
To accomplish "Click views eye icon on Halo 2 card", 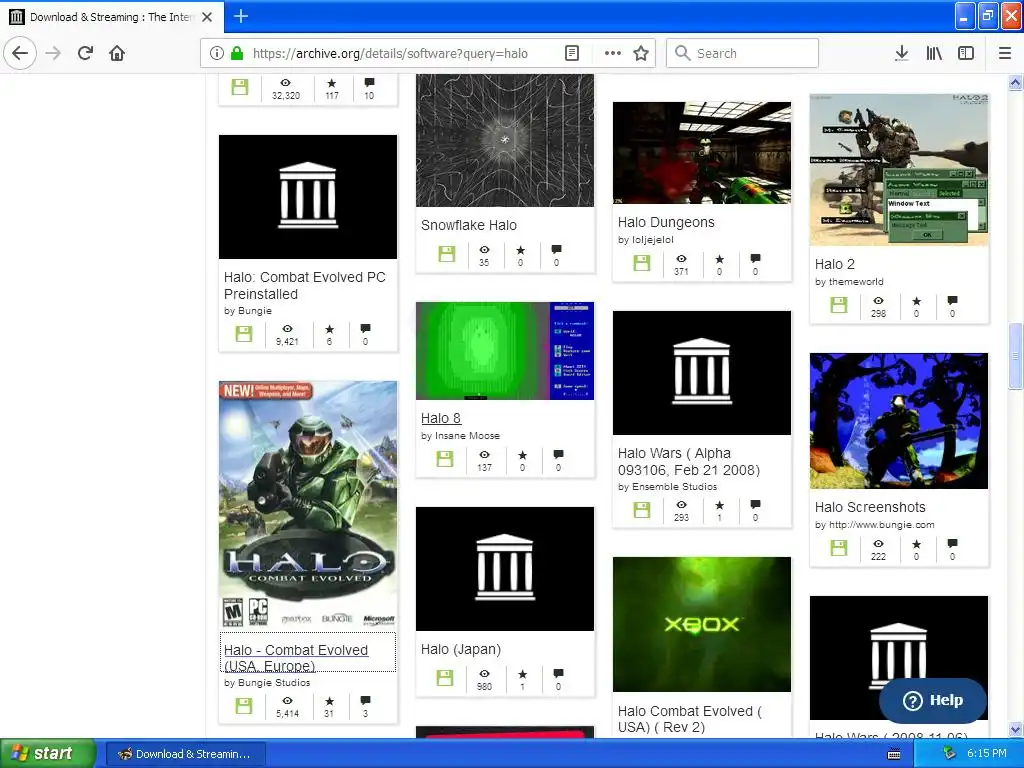I will [878, 300].
